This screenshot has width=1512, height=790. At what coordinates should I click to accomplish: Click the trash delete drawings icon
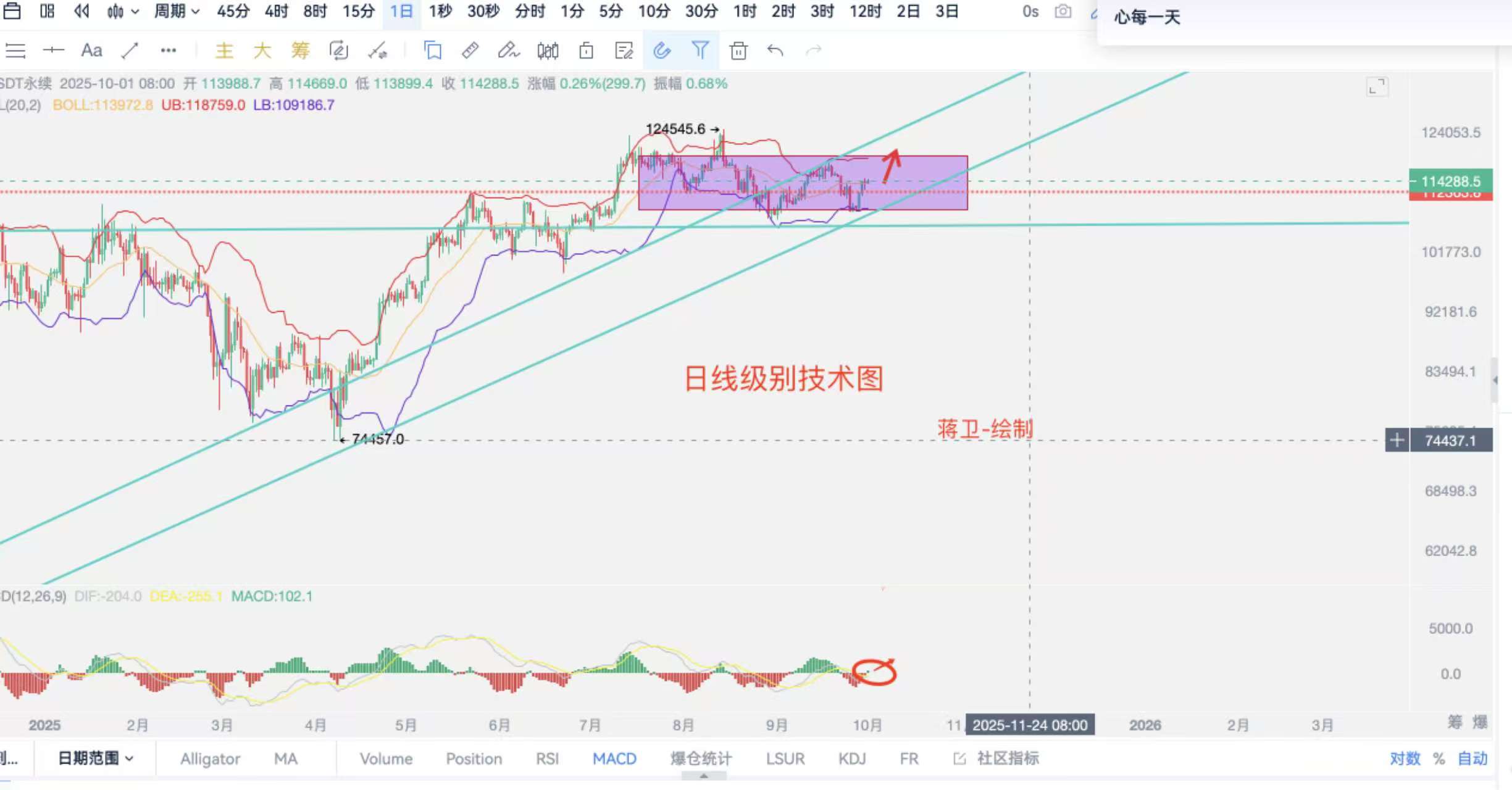[x=738, y=51]
